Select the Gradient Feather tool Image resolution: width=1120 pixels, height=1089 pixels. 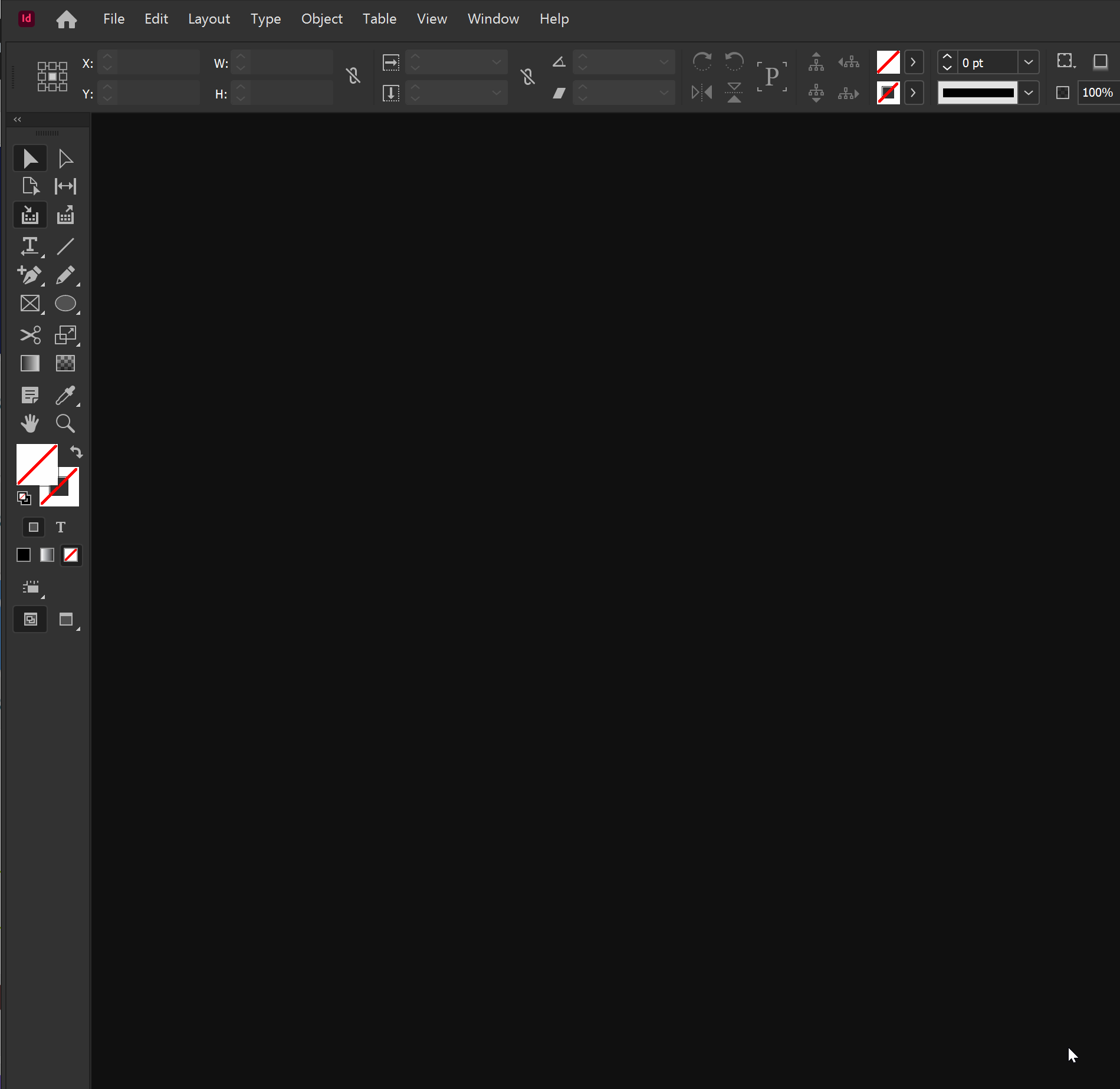tap(65, 363)
